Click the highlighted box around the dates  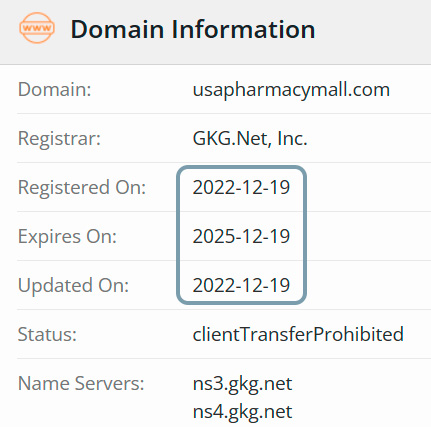click(x=241, y=235)
